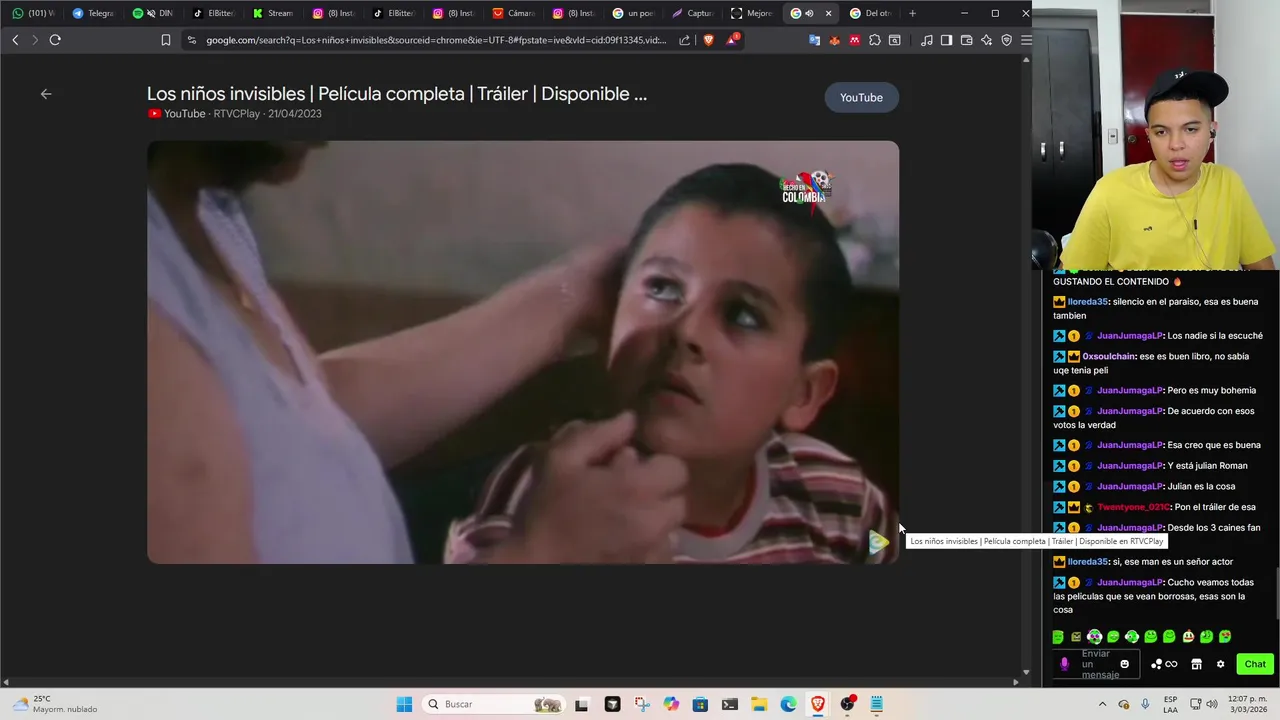Image resolution: width=1280 pixels, height=720 pixels.
Task: Click username 0xsoulchain in chat
Action: 1109,356
